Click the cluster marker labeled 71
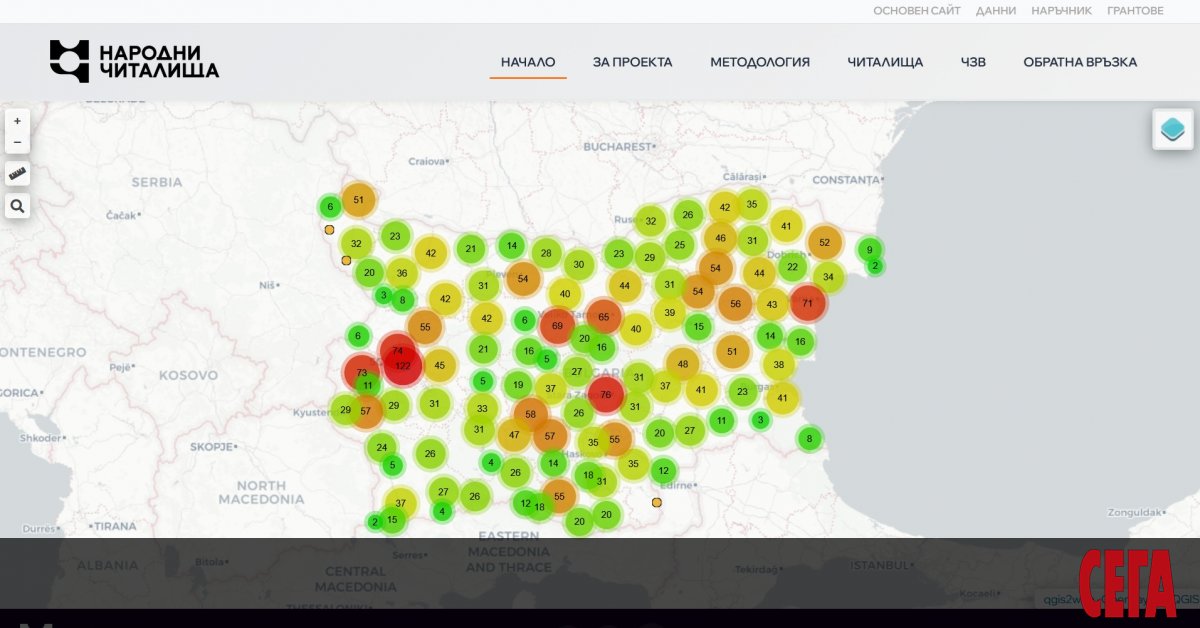This screenshot has width=1200, height=628. click(807, 302)
